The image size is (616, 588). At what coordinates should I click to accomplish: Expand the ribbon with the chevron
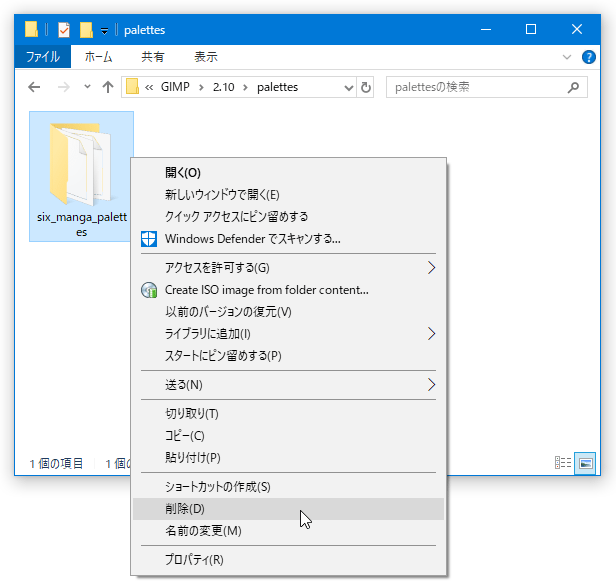566,57
